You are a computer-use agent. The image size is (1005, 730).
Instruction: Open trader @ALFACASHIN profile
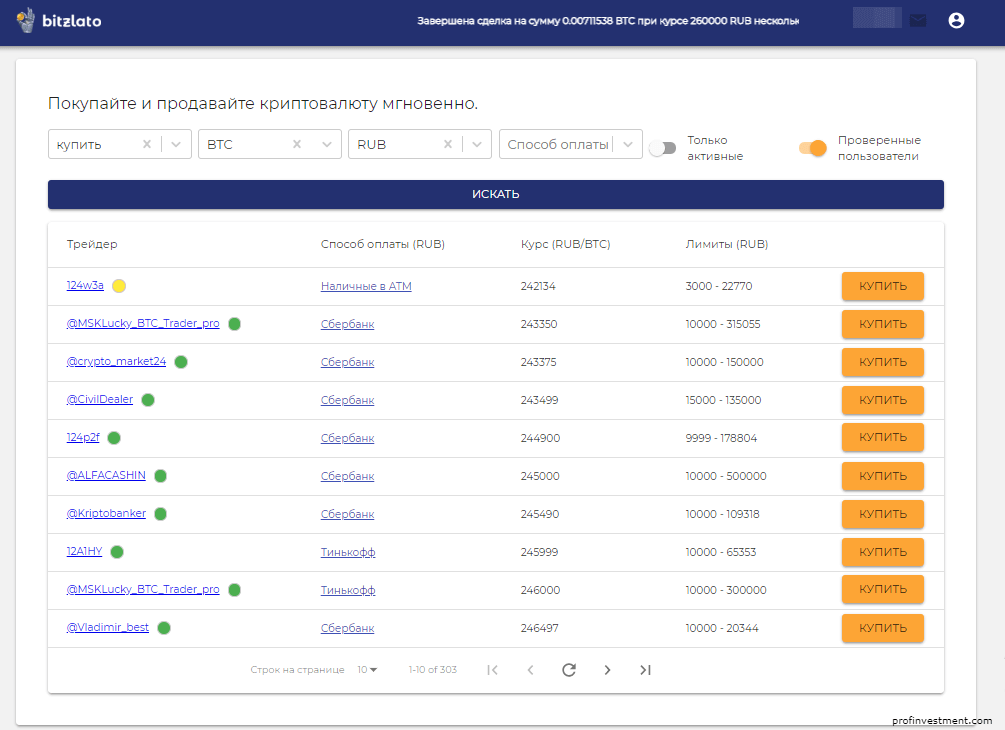point(106,475)
